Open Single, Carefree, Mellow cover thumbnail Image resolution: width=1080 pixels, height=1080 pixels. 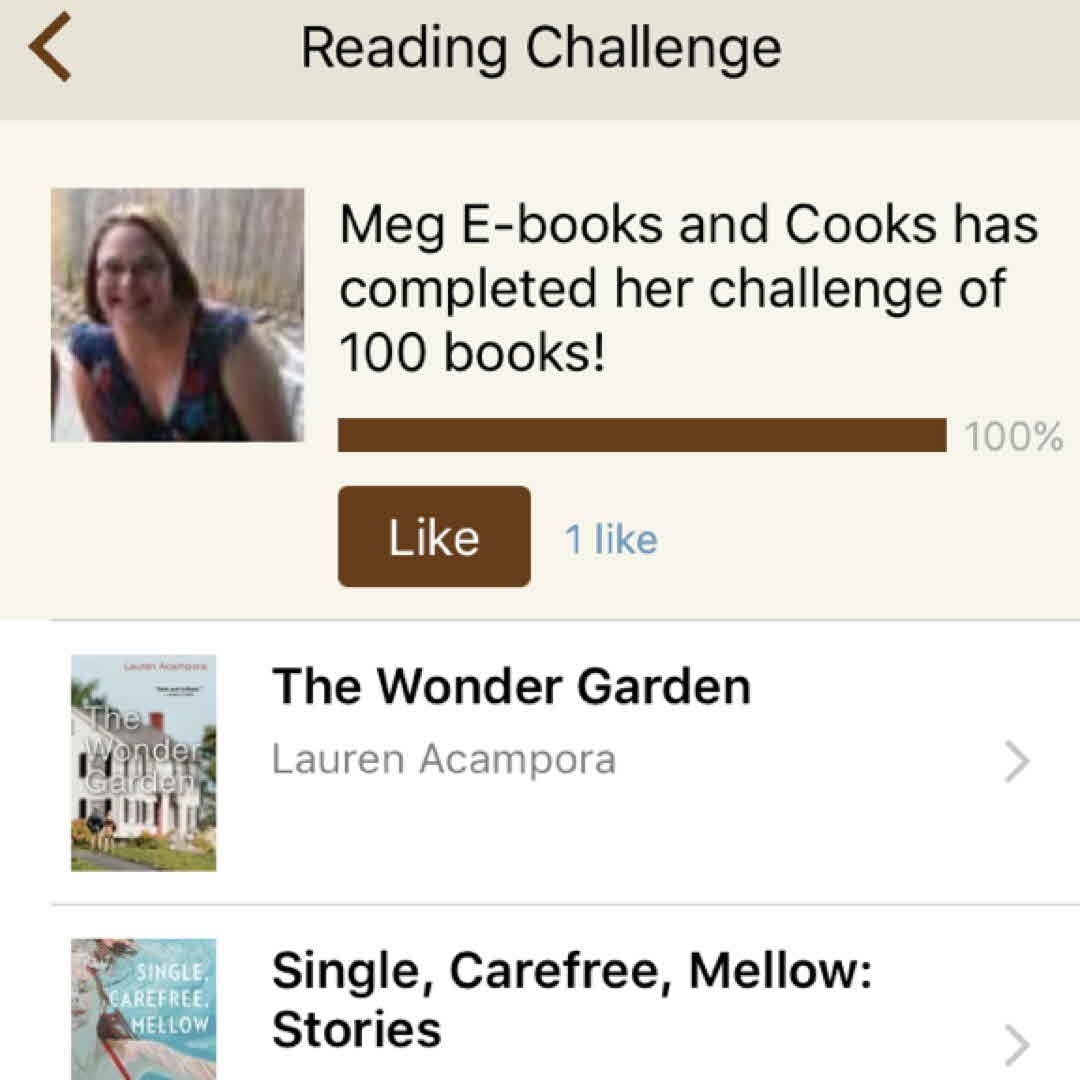pyautogui.click(x=143, y=1008)
